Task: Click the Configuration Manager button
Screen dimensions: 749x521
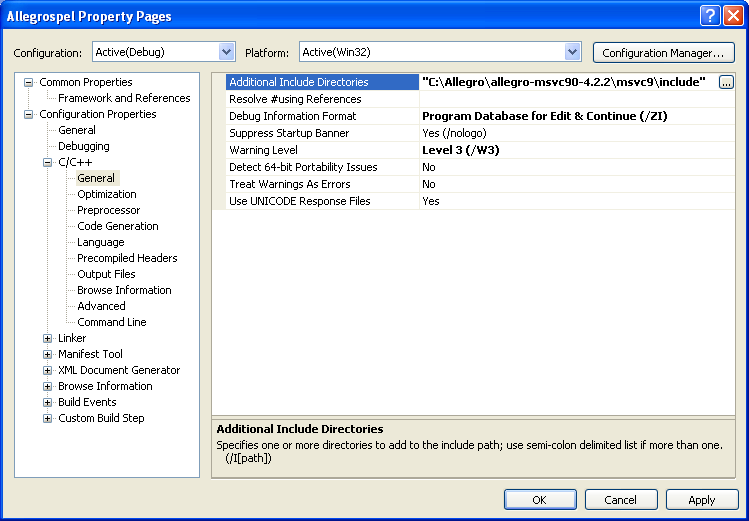Action: (663, 53)
